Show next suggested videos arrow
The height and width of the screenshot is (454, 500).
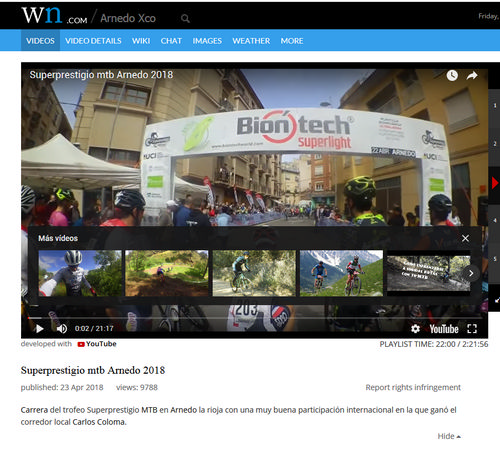click(x=471, y=273)
